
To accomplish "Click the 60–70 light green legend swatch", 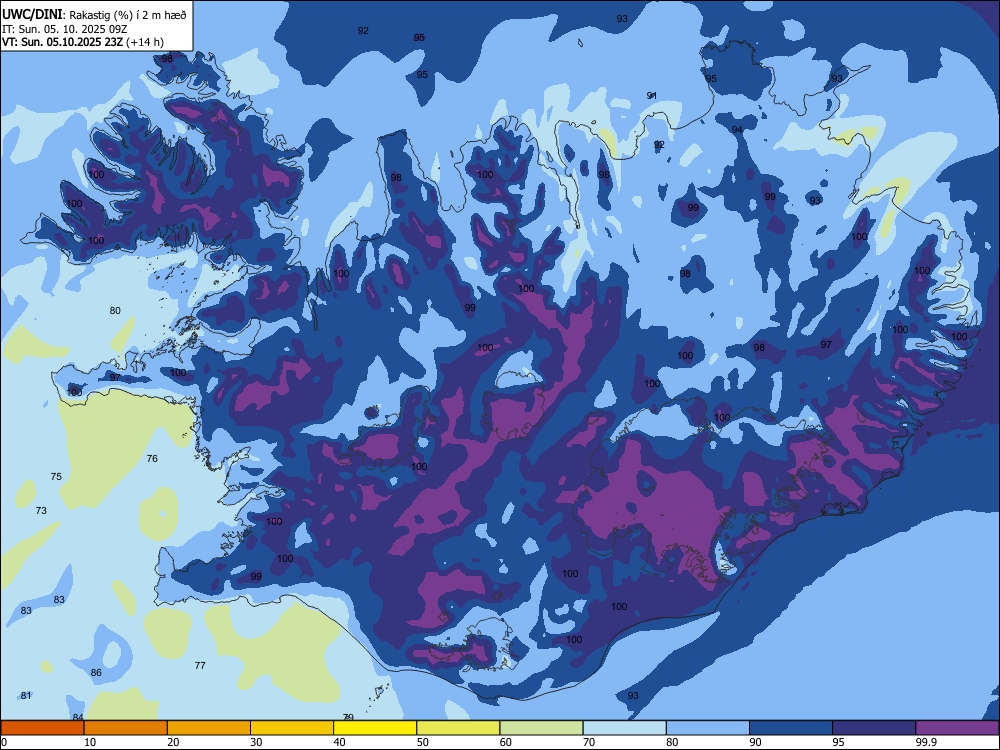I will pos(541,728).
